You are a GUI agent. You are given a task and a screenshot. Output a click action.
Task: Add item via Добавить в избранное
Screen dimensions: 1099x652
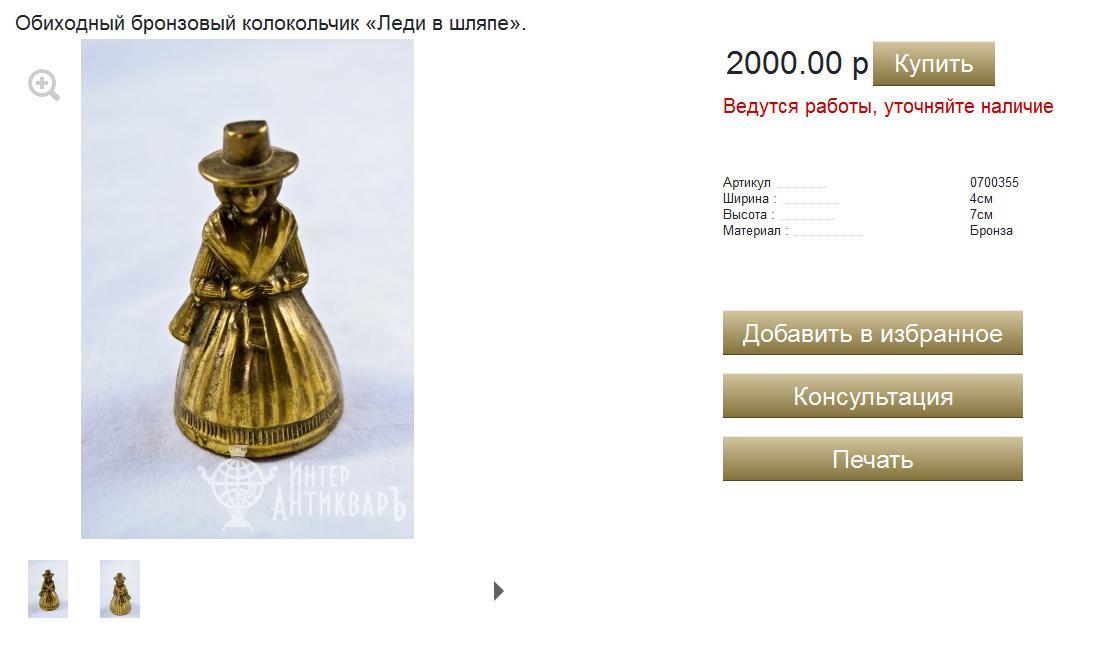coord(873,333)
